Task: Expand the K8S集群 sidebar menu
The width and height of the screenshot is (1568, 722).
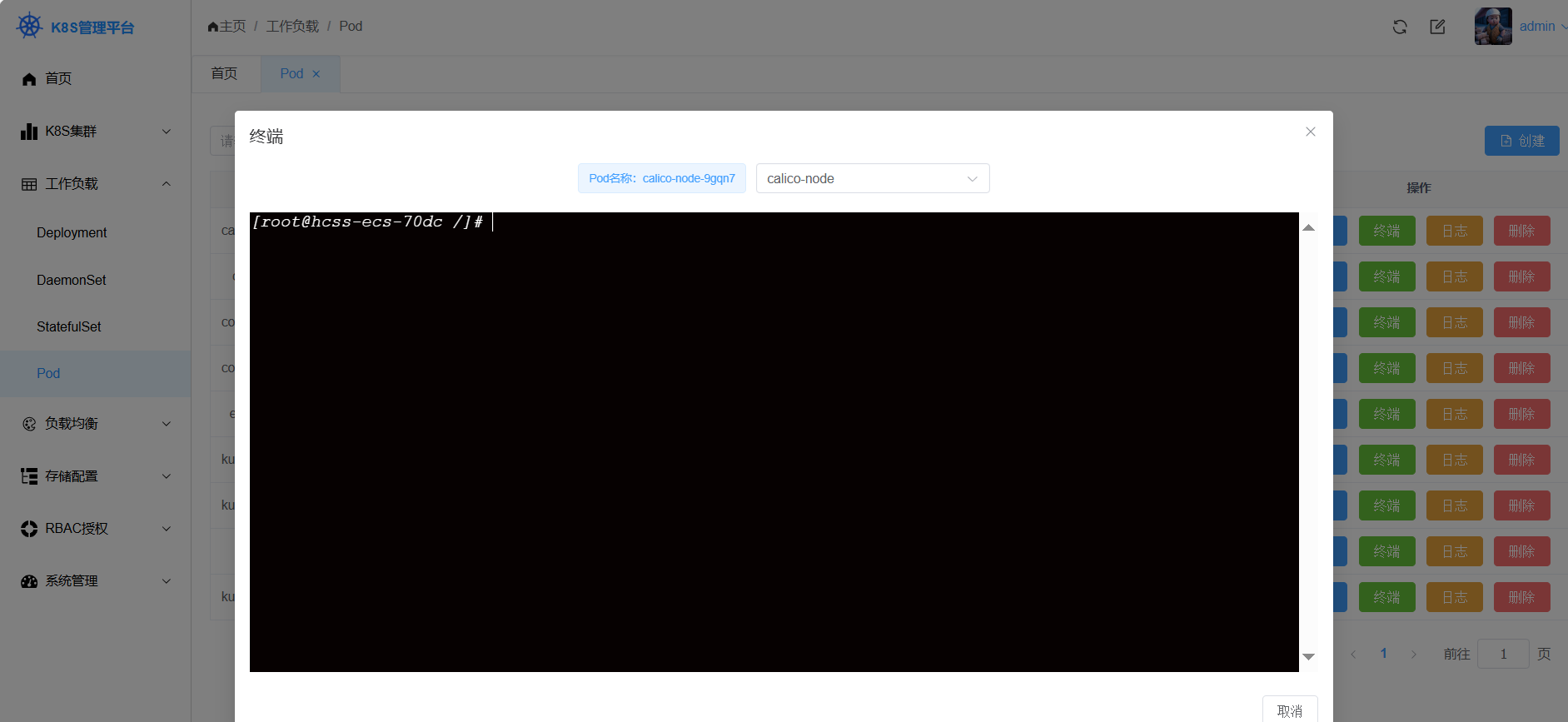Action: (x=96, y=132)
